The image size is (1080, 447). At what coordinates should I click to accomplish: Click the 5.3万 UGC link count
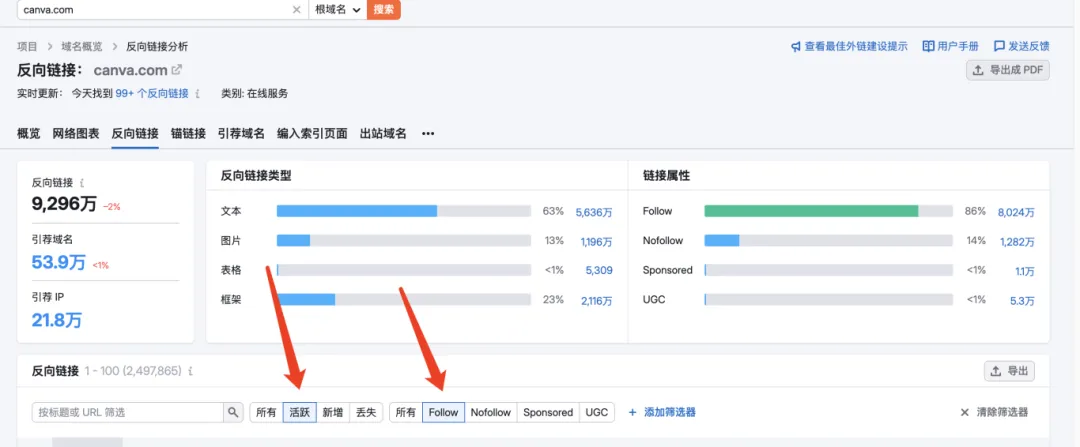point(1023,300)
